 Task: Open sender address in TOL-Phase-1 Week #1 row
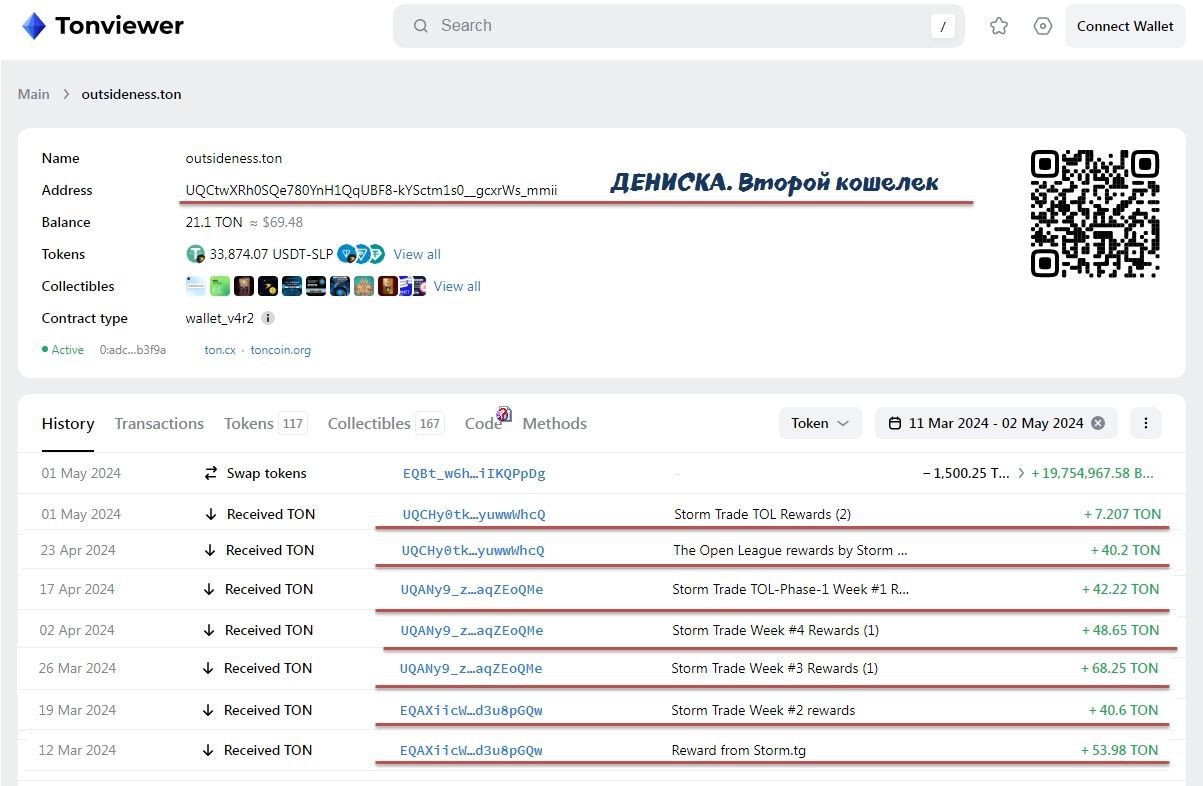click(472, 589)
